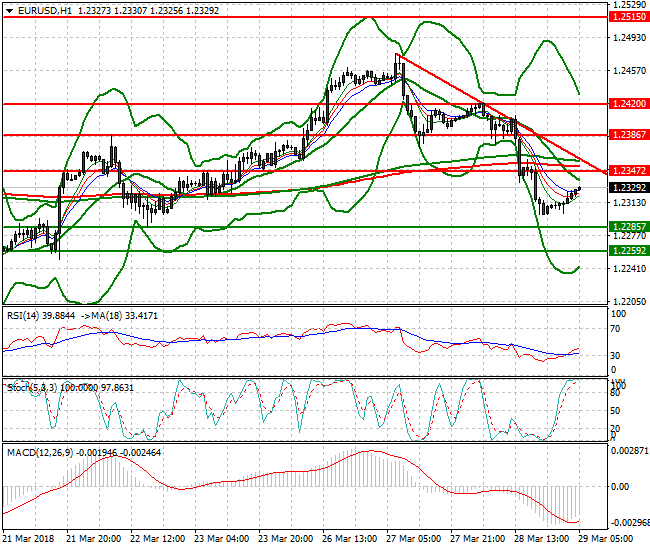Click the 1.22050 price scale value
The width and height of the screenshot is (650, 550).
[x=629, y=301]
